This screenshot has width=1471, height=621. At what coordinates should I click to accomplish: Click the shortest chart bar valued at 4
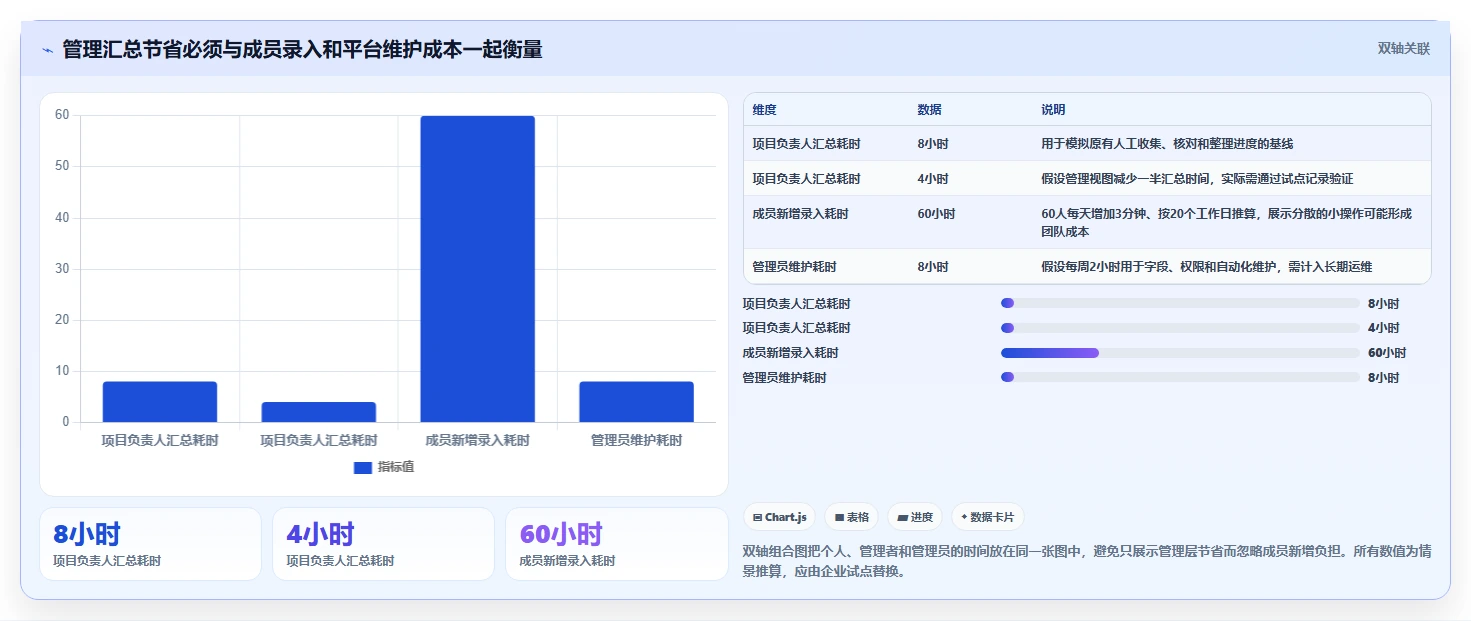click(318, 412)
